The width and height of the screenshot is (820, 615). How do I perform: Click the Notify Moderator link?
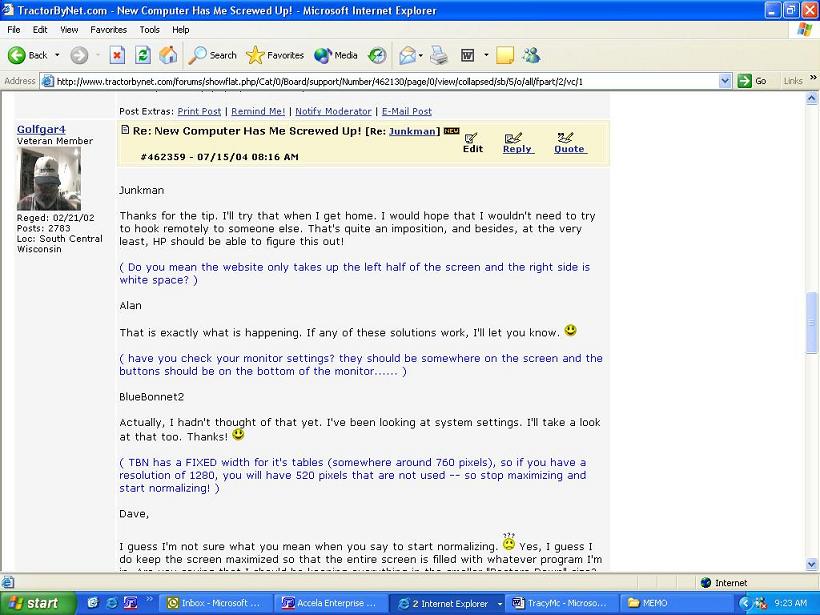(333, 111)
